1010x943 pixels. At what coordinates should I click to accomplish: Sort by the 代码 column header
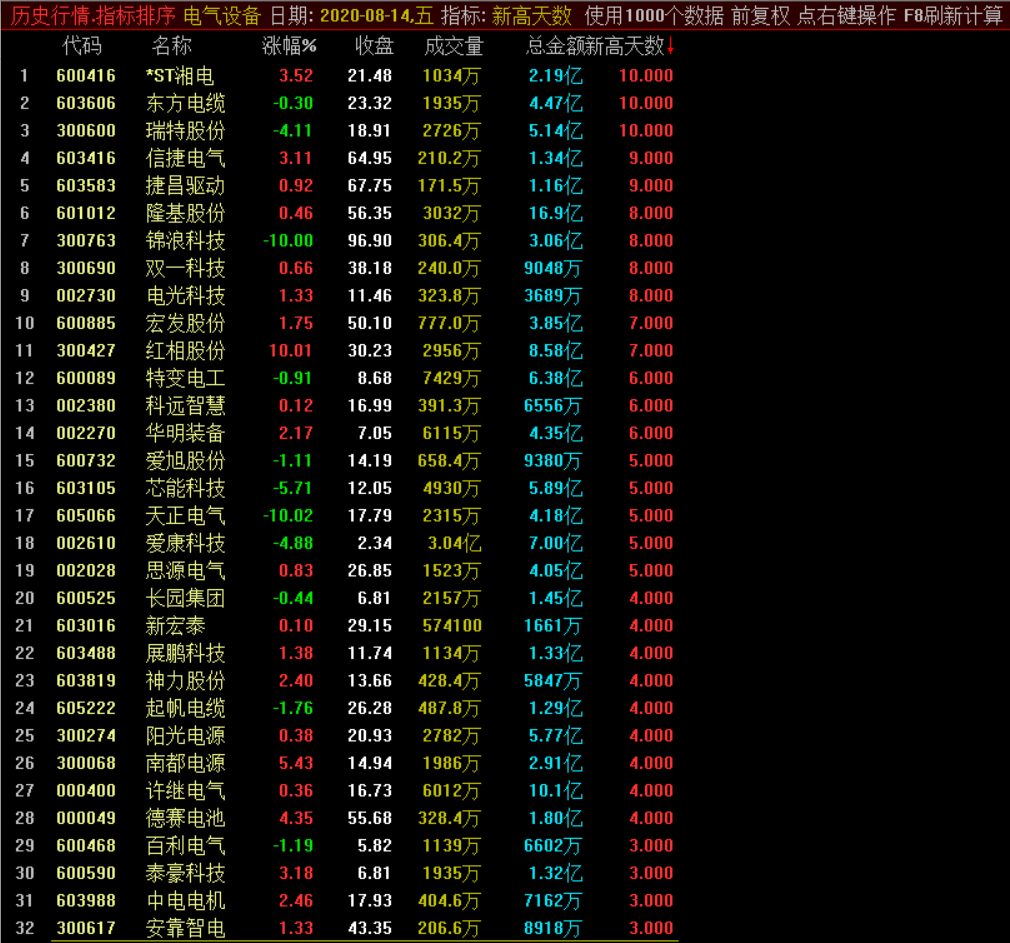click(x=82, y=46)
